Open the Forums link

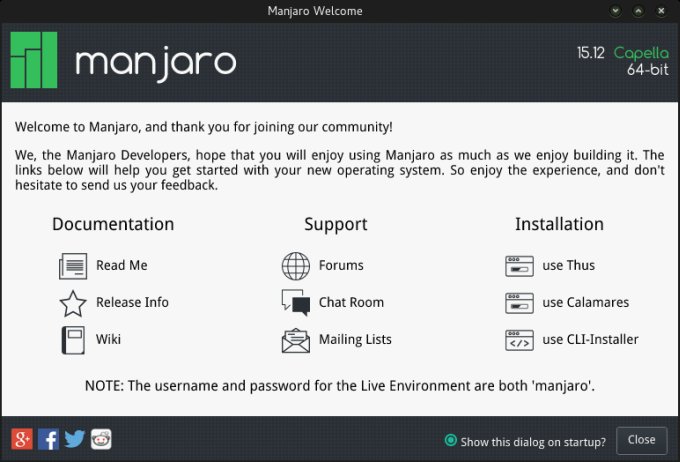coord(341,265)
